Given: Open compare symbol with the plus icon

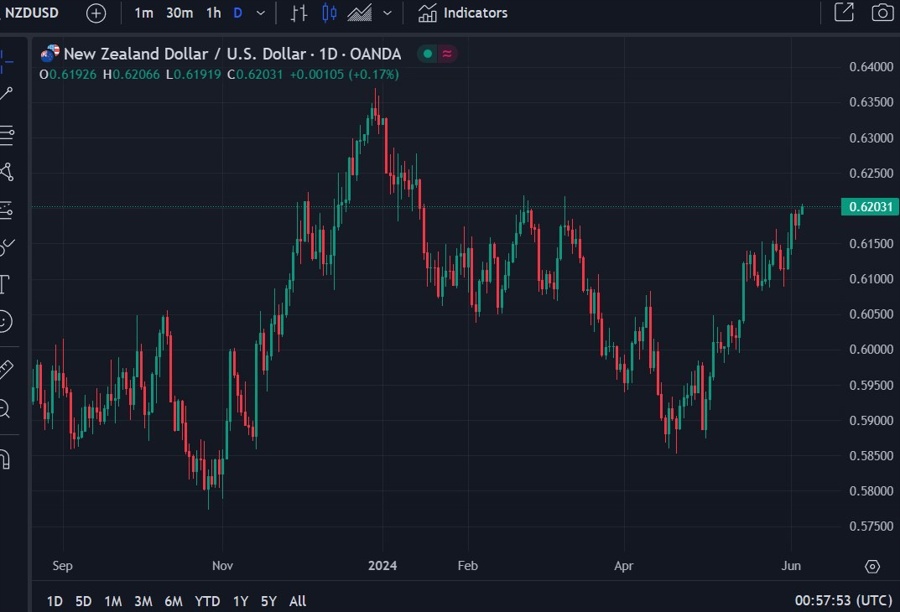Looking at the screenshot, I should click(x=95, y=13).
